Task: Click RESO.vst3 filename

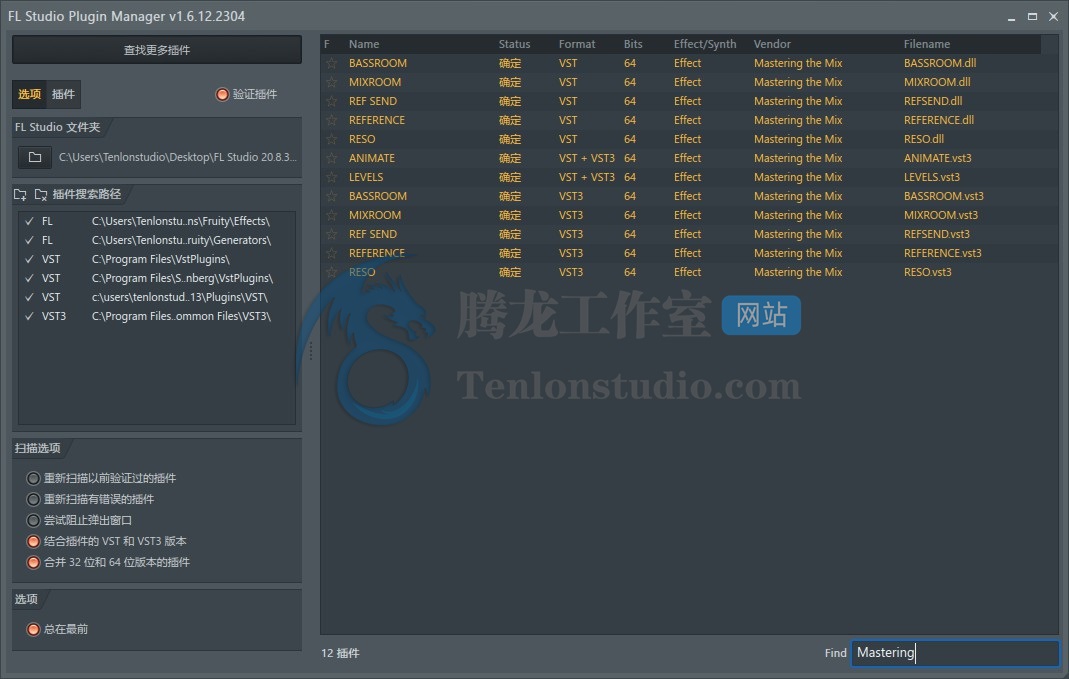Action: 927,273
